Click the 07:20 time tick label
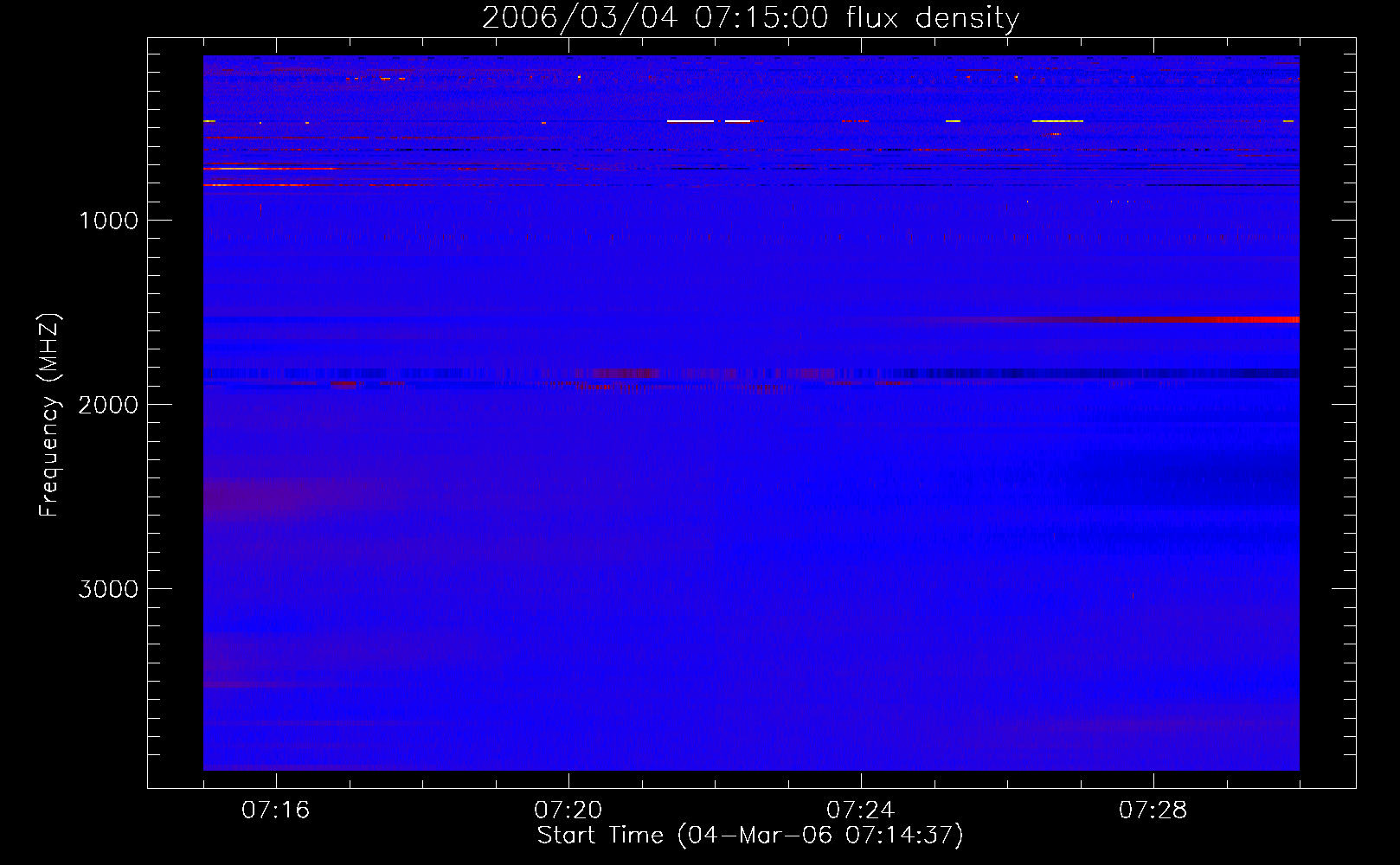The width and height of the screenshot is (1400, 865). point(568,810)
